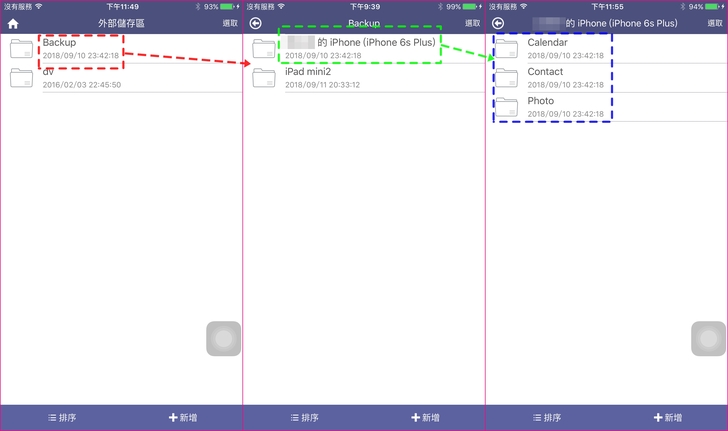Tap 排序 at the bottom of the external storage screen

(62, 417)
